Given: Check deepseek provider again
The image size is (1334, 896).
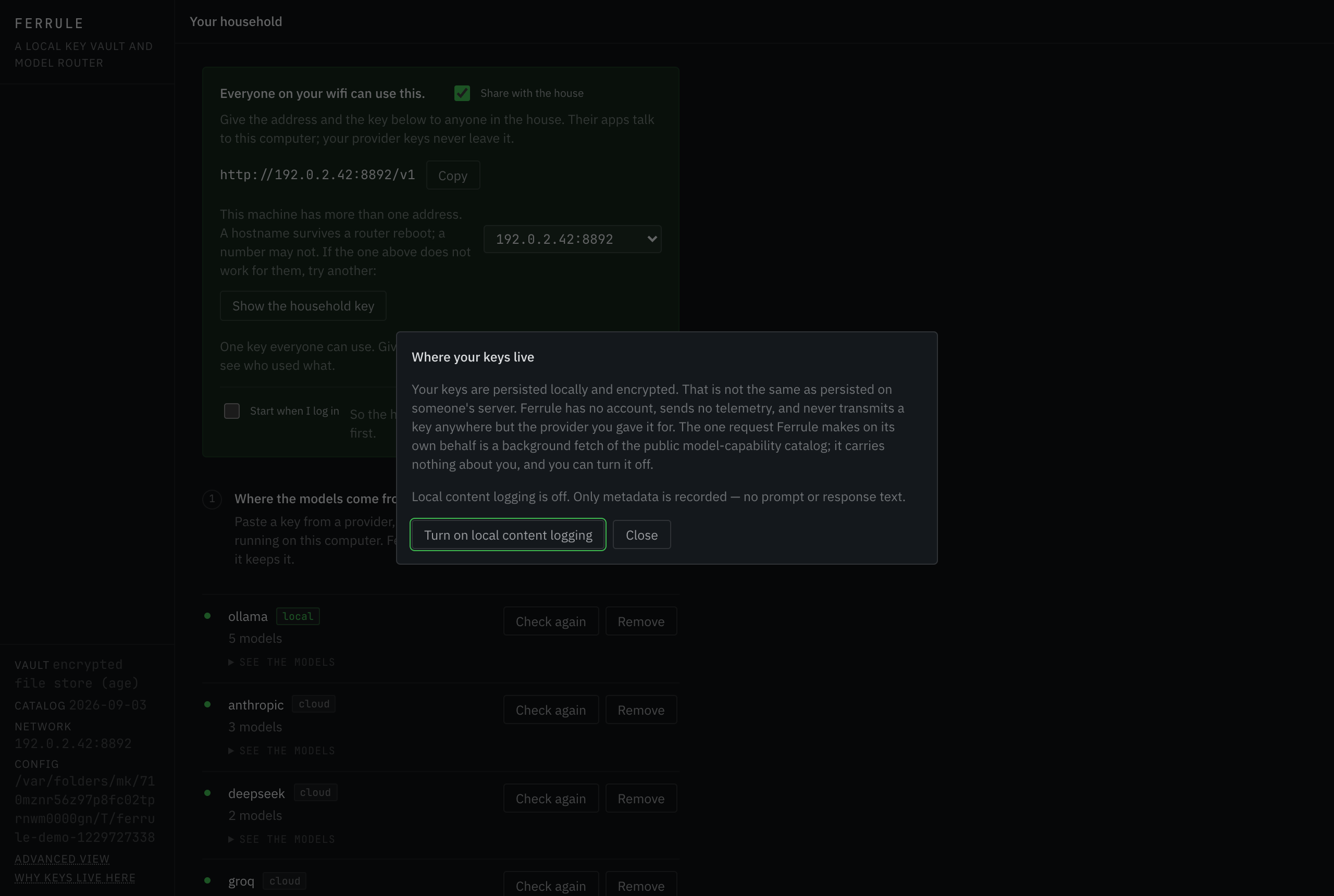Looking at the screenshot, I should (x=550, y=798).
